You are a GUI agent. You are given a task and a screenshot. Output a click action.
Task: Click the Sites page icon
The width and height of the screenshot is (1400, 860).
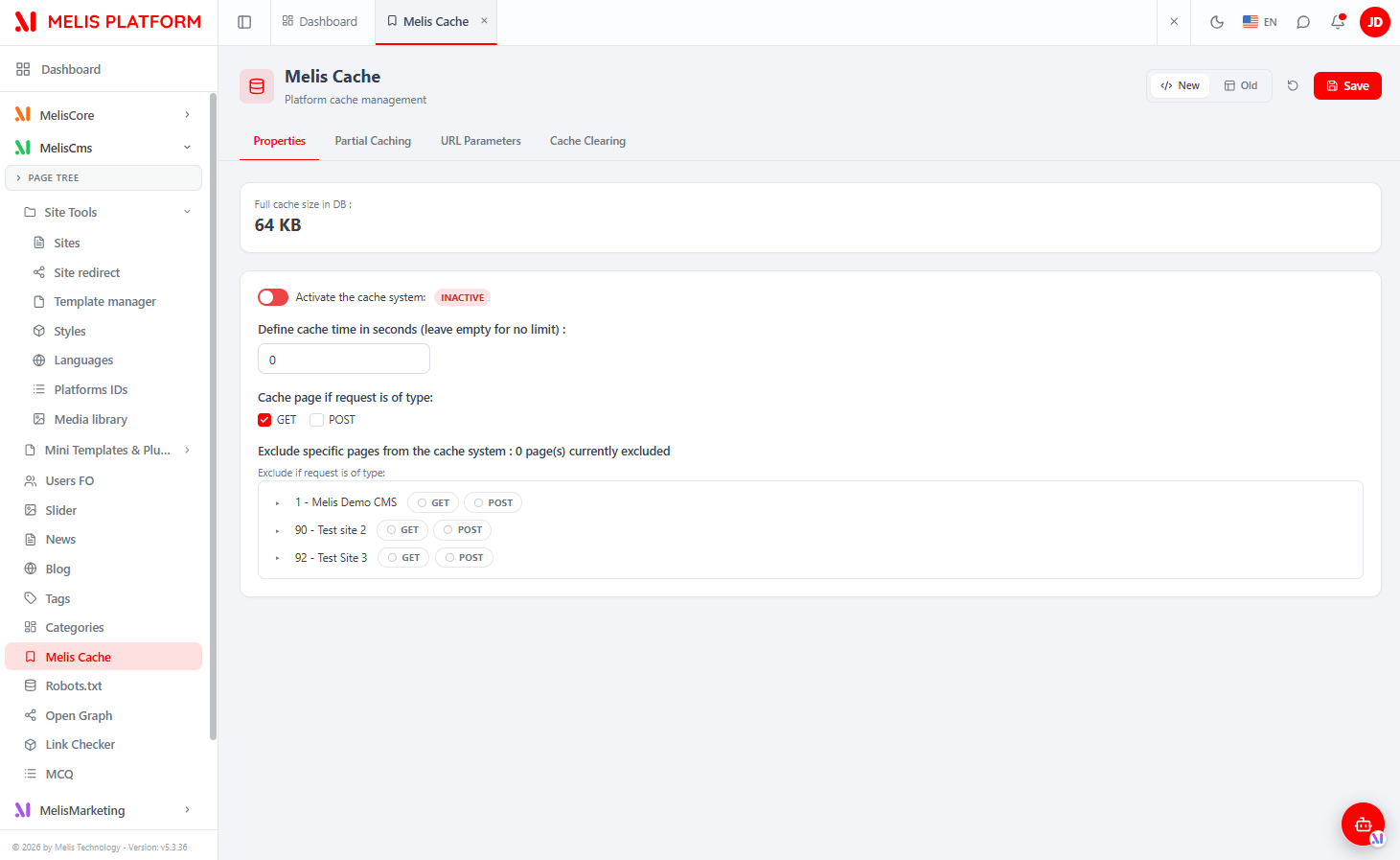[39, 243]
